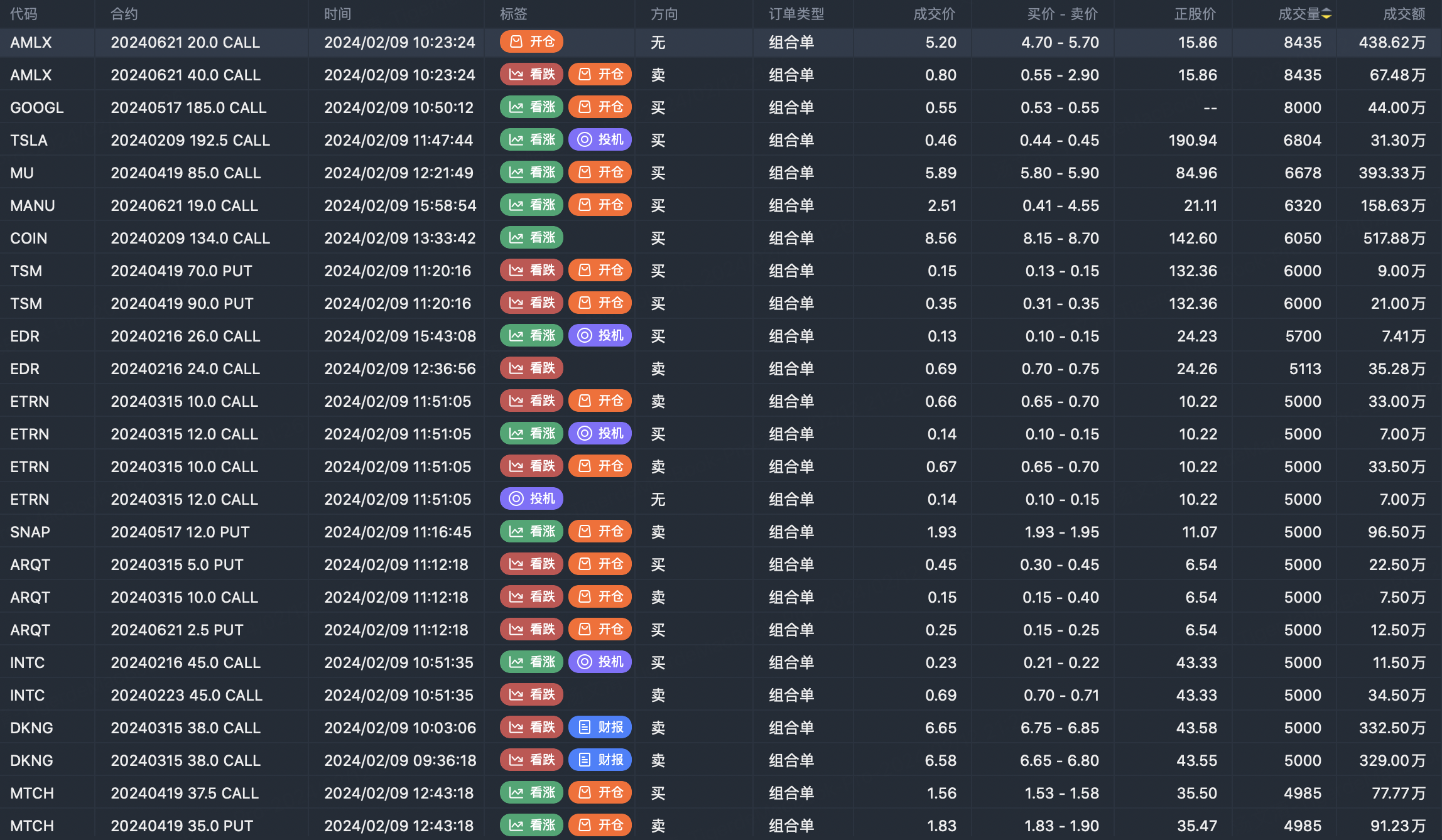Sort by the 成交价 column header
This screenshot has height=840, width=1442.
[934, 14]
